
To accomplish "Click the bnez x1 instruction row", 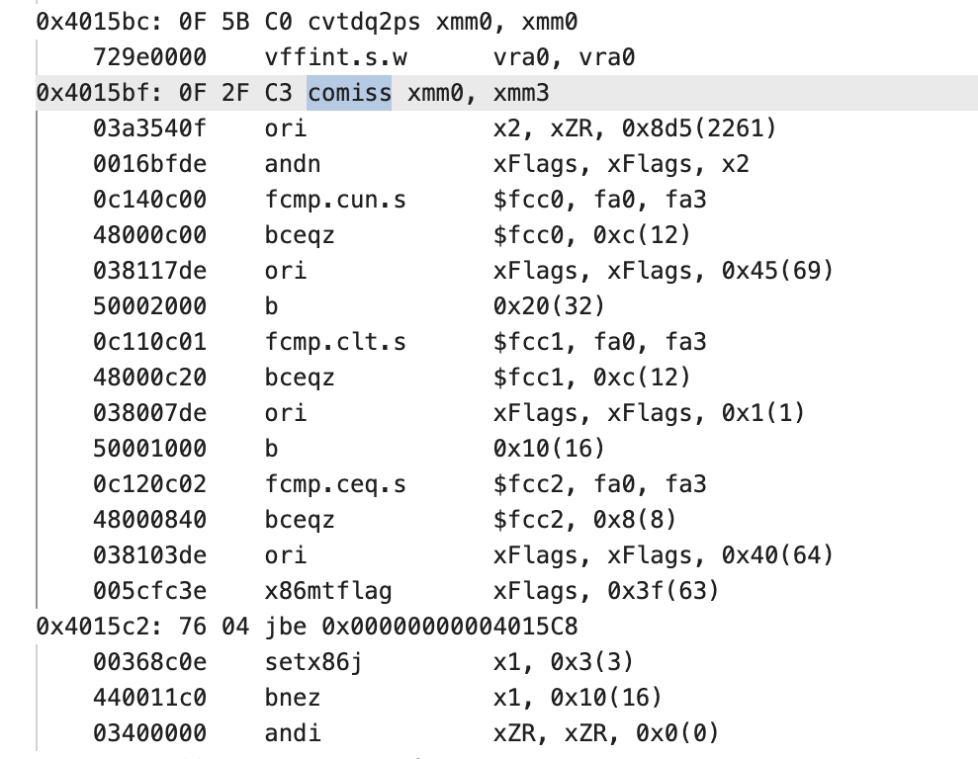I will (x=377, y=697).
